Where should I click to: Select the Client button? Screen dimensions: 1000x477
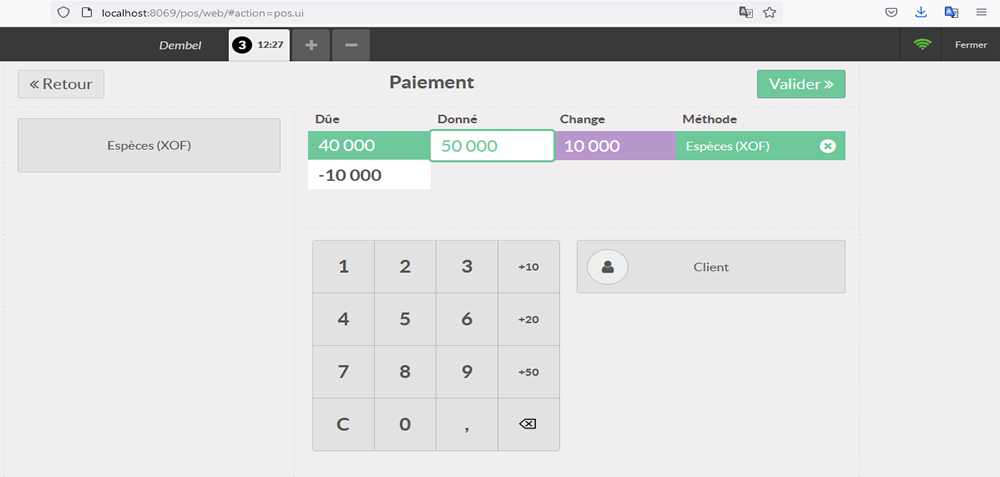tap(711, 267)
